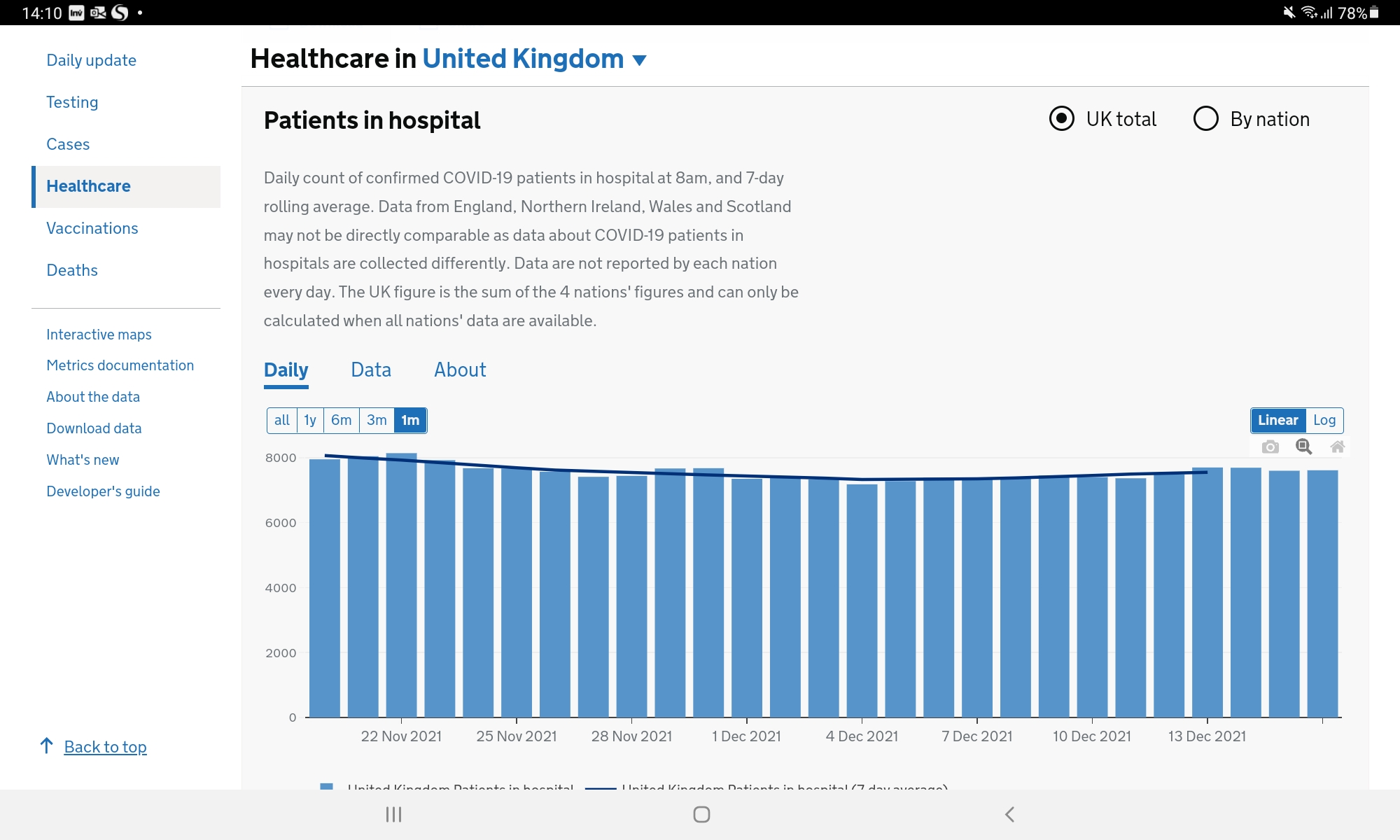
Task: Open the Vaccinations page link
Action: tap(92, 228)
